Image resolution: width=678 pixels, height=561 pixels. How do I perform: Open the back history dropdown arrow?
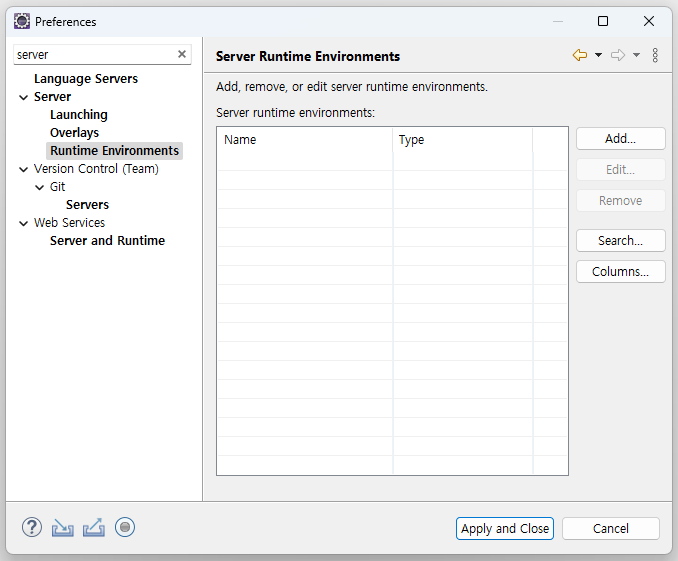coord(598,56)
